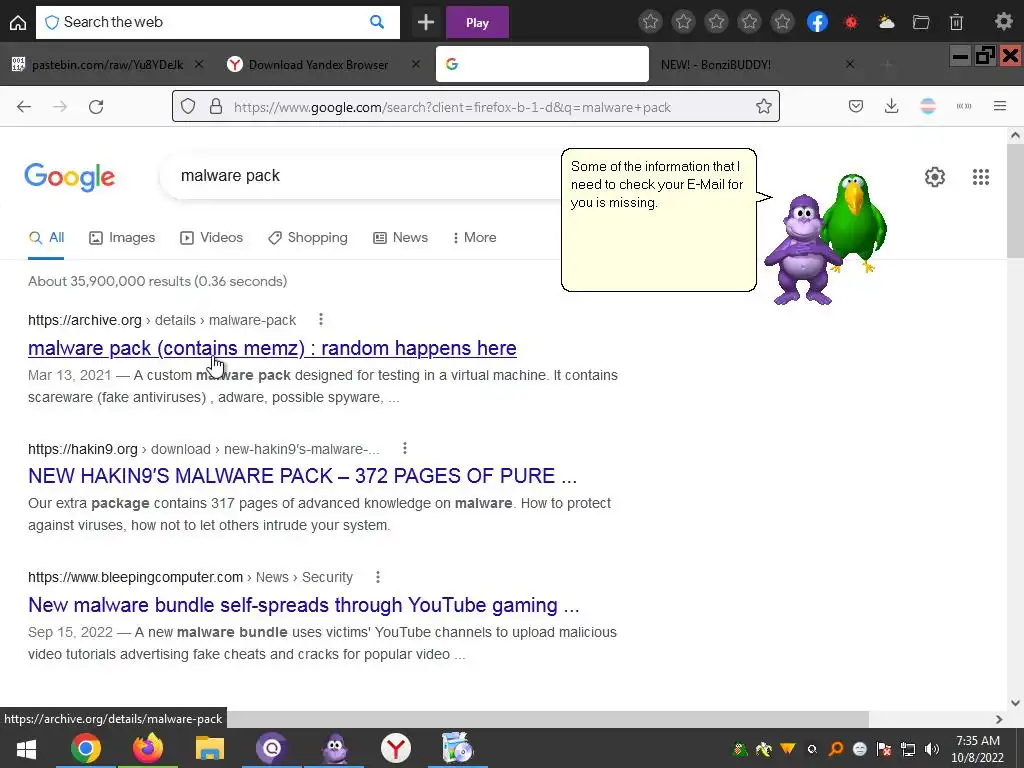Click the trash can icon in top bar
Image resolution: width=1024 pixels, height=768 pixels.
pyautogui.click(x=956, y=22)
